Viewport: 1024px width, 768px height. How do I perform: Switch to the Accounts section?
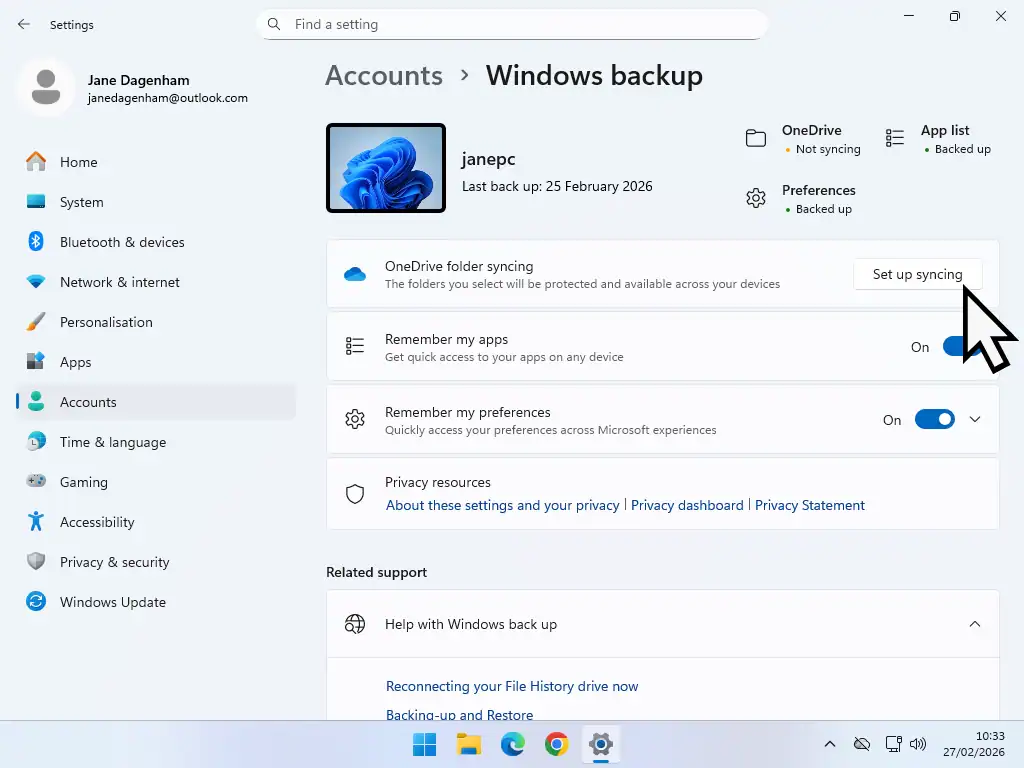point(90,402)
